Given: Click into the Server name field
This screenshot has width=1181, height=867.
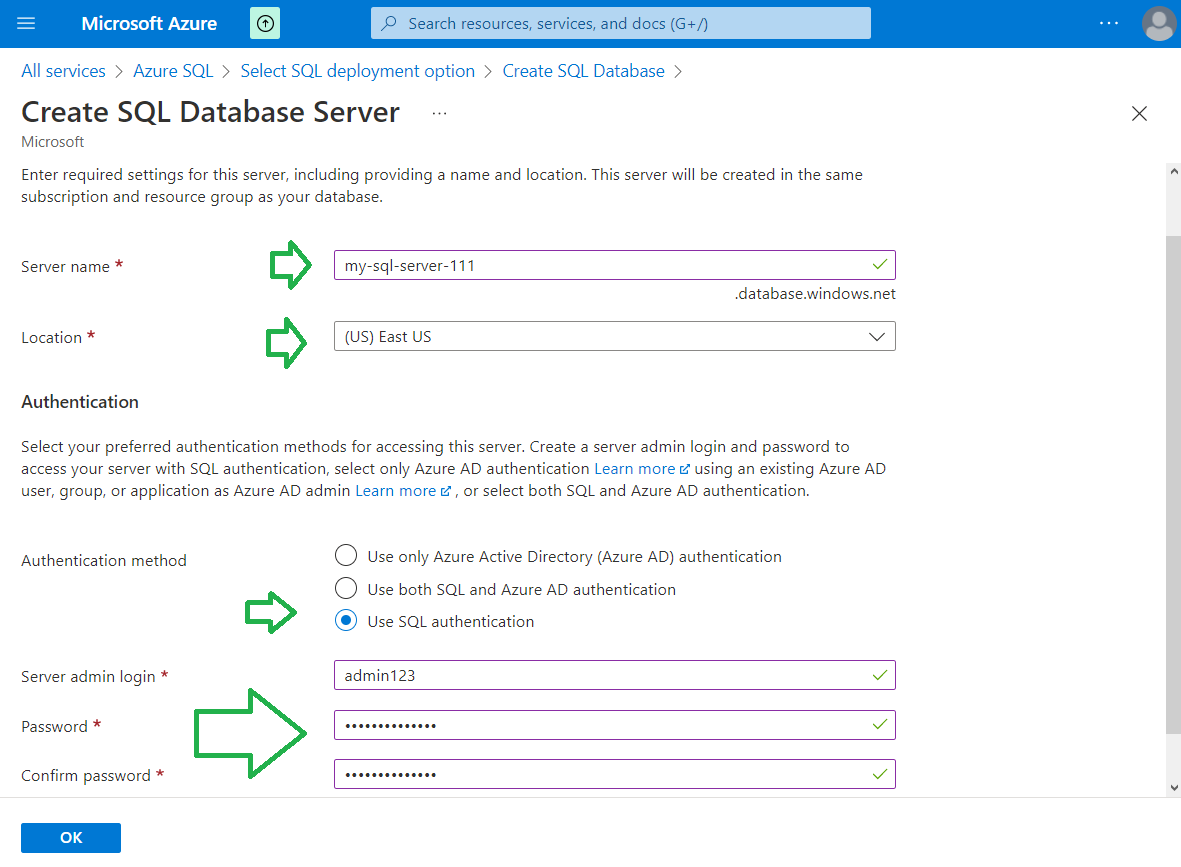Looking at the screenshot, I should pyautogui.click(x=615, y=265).
